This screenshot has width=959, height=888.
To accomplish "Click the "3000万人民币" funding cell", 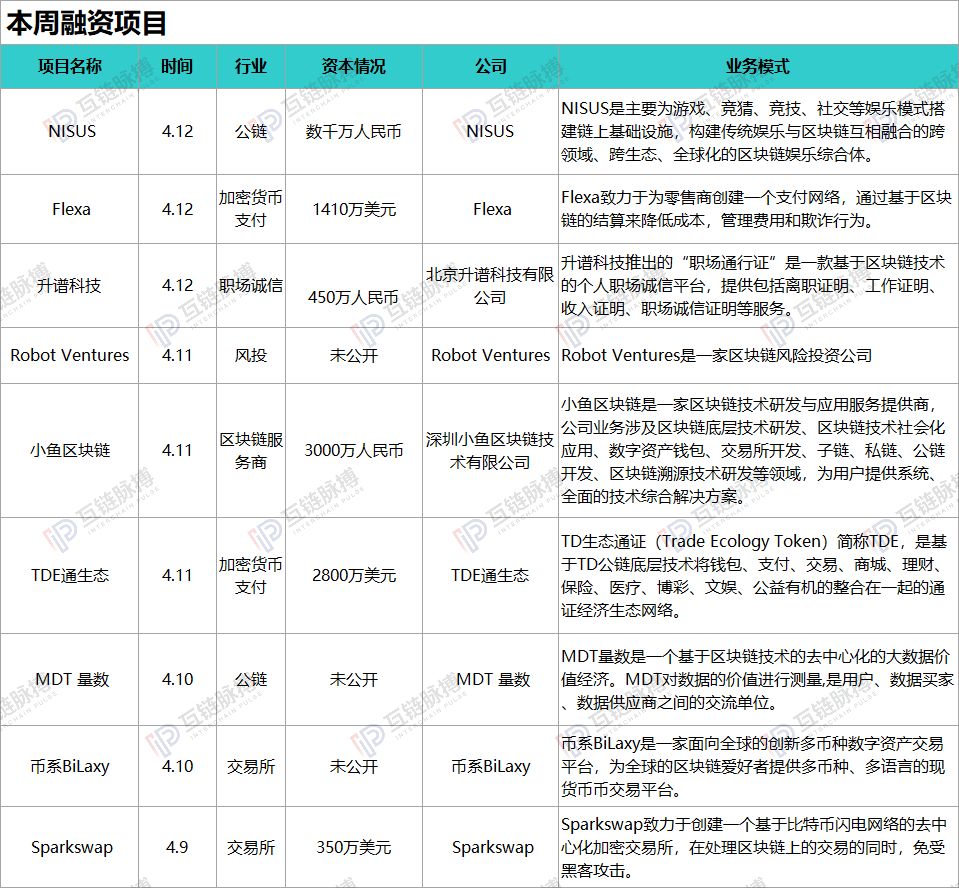I will (354, 451).
